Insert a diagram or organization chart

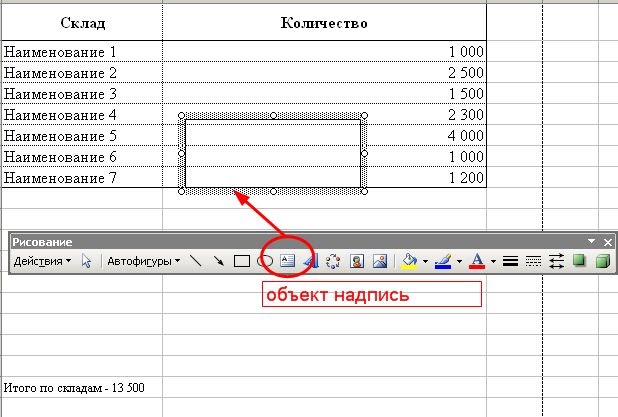[x=333, y=261]
